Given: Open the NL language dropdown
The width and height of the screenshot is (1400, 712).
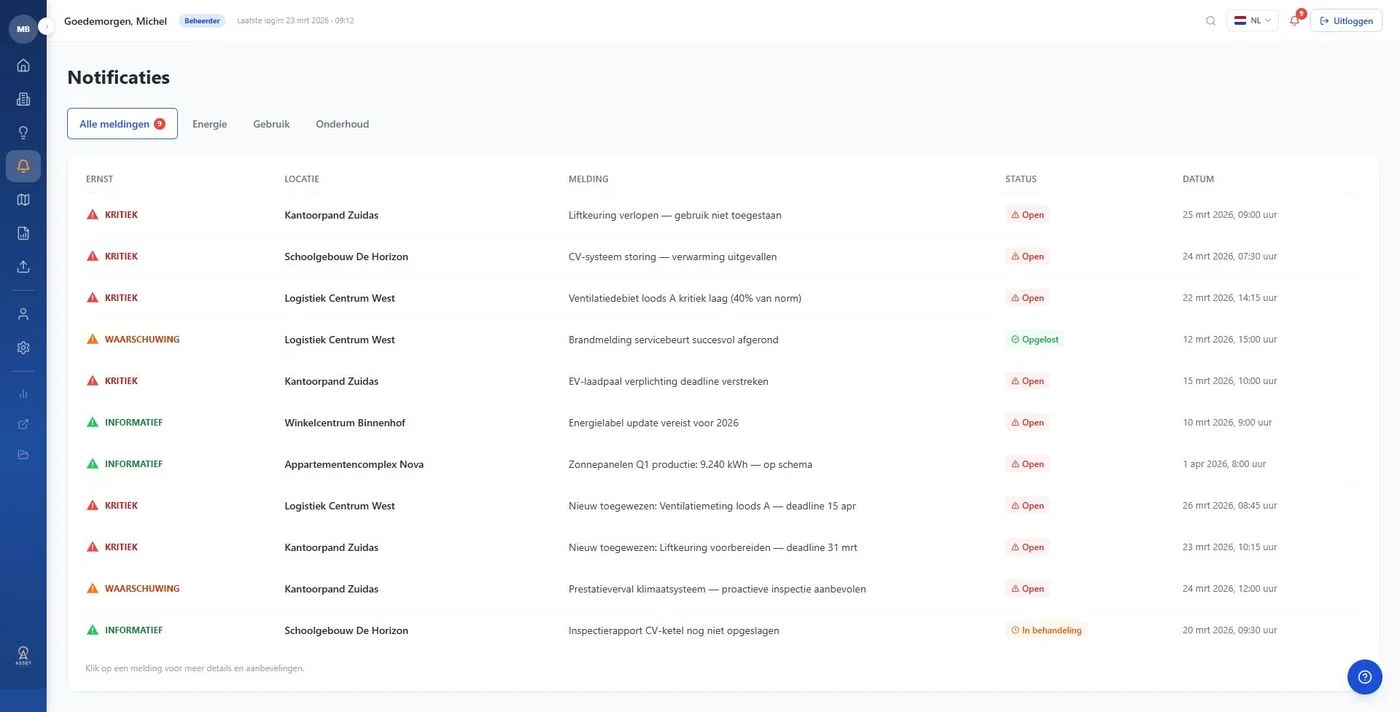Looking at the screenshot, I should 1252,21.
